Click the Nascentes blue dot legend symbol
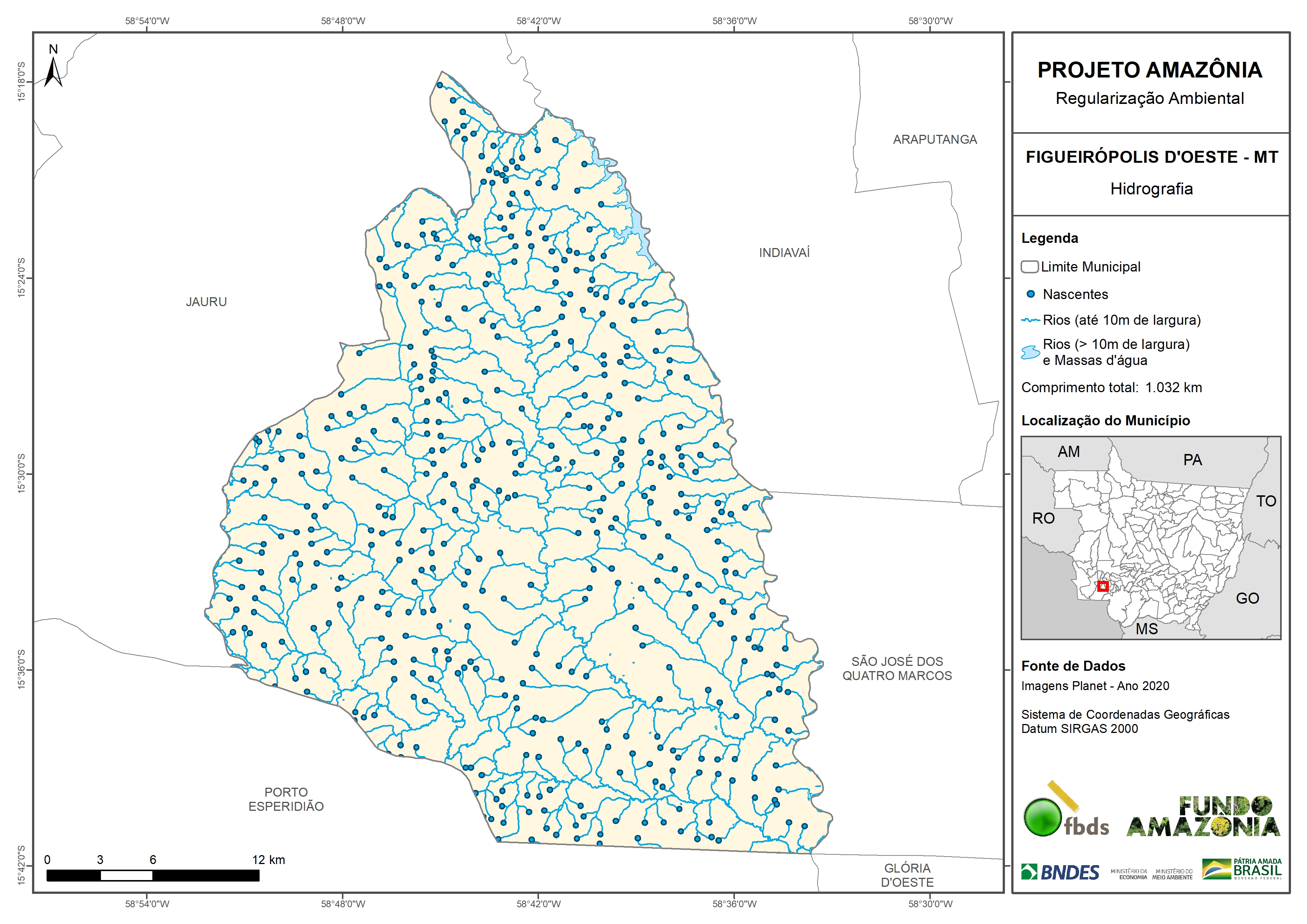 pos(1030,294)
